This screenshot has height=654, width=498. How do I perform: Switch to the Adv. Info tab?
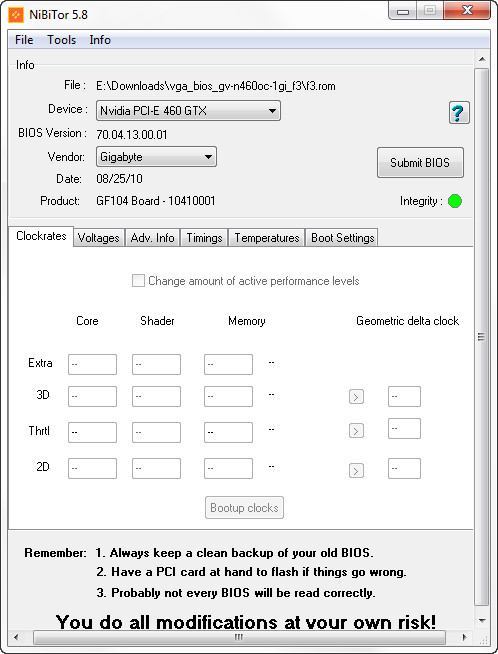[x=152, y=238]
